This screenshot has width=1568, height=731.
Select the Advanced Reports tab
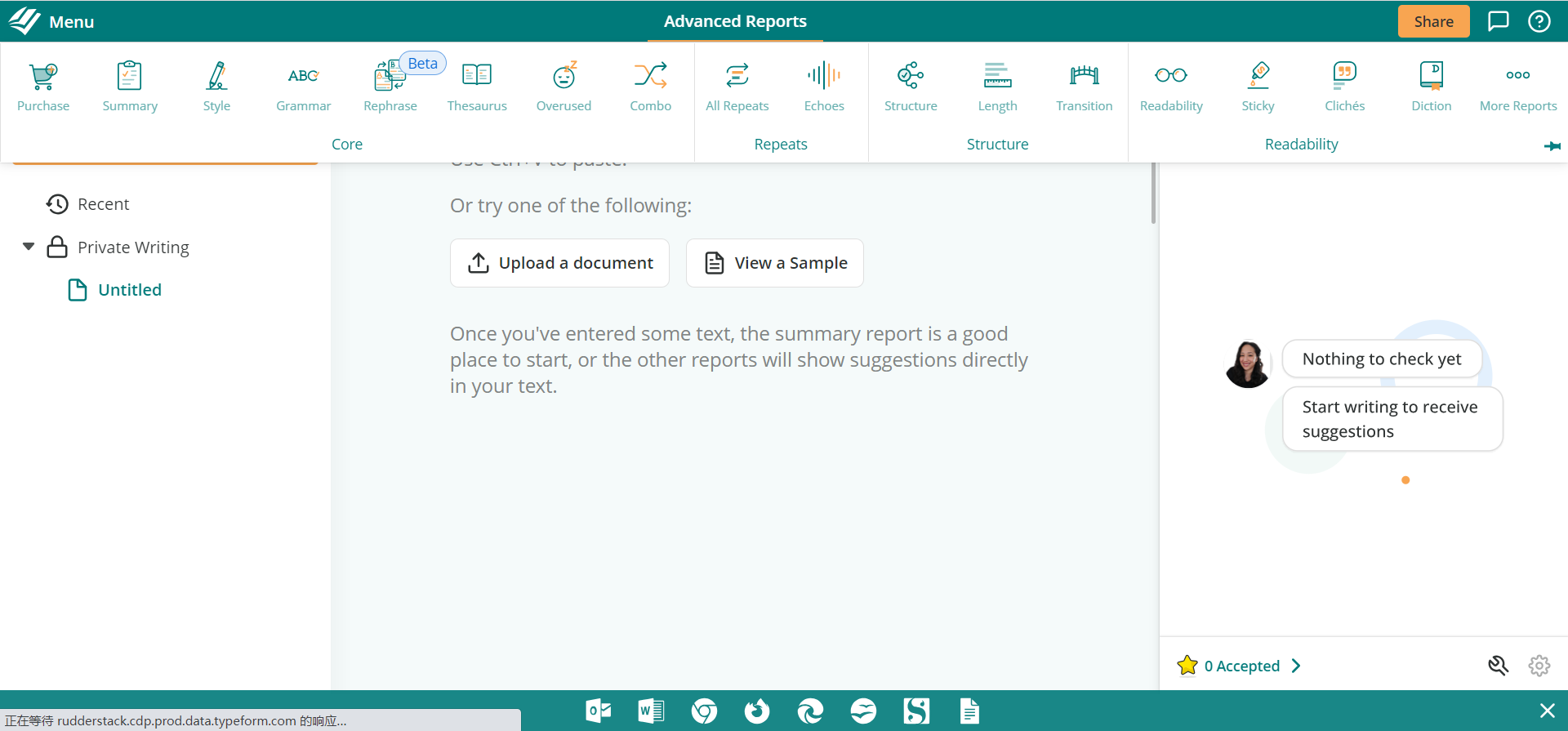pyautogui.click(x=735, y=21)
